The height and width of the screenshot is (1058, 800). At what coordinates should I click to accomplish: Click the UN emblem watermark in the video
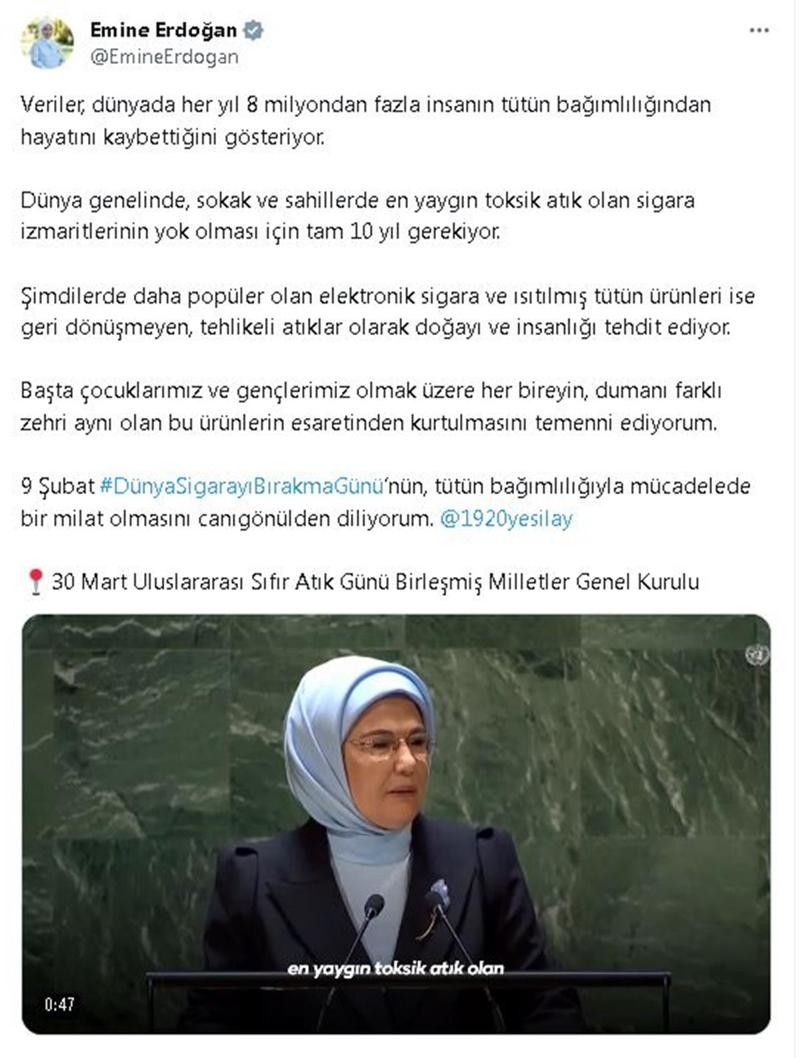click(x=756, y=654)
